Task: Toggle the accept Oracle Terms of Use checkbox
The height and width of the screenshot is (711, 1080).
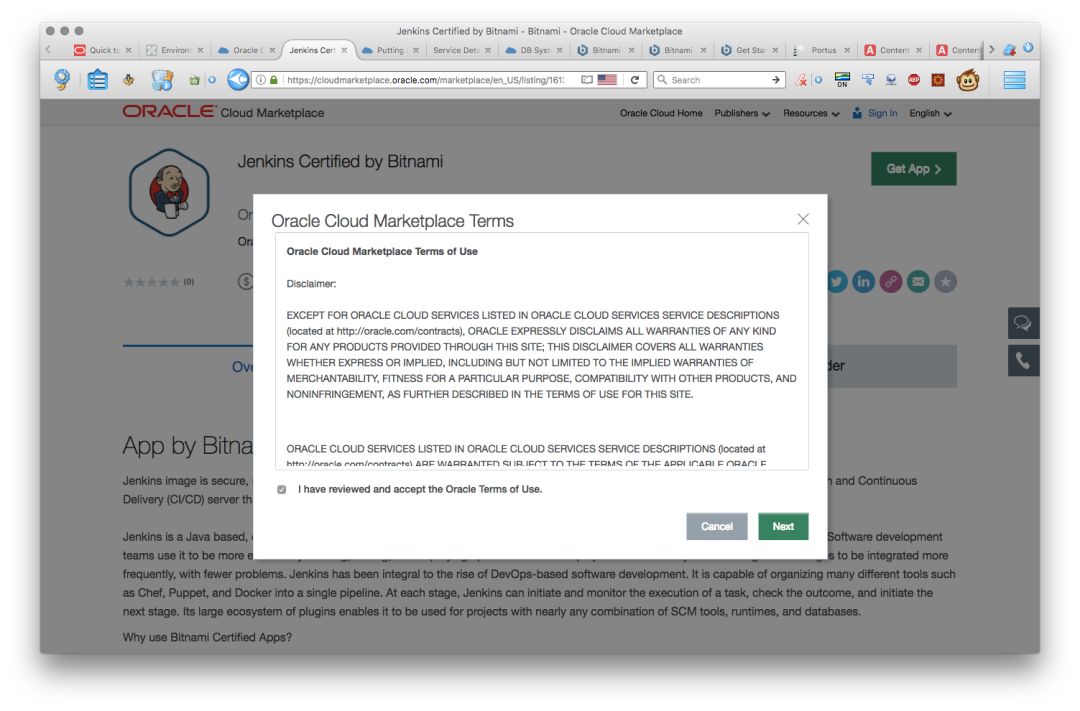Action: tap(282, 489)
